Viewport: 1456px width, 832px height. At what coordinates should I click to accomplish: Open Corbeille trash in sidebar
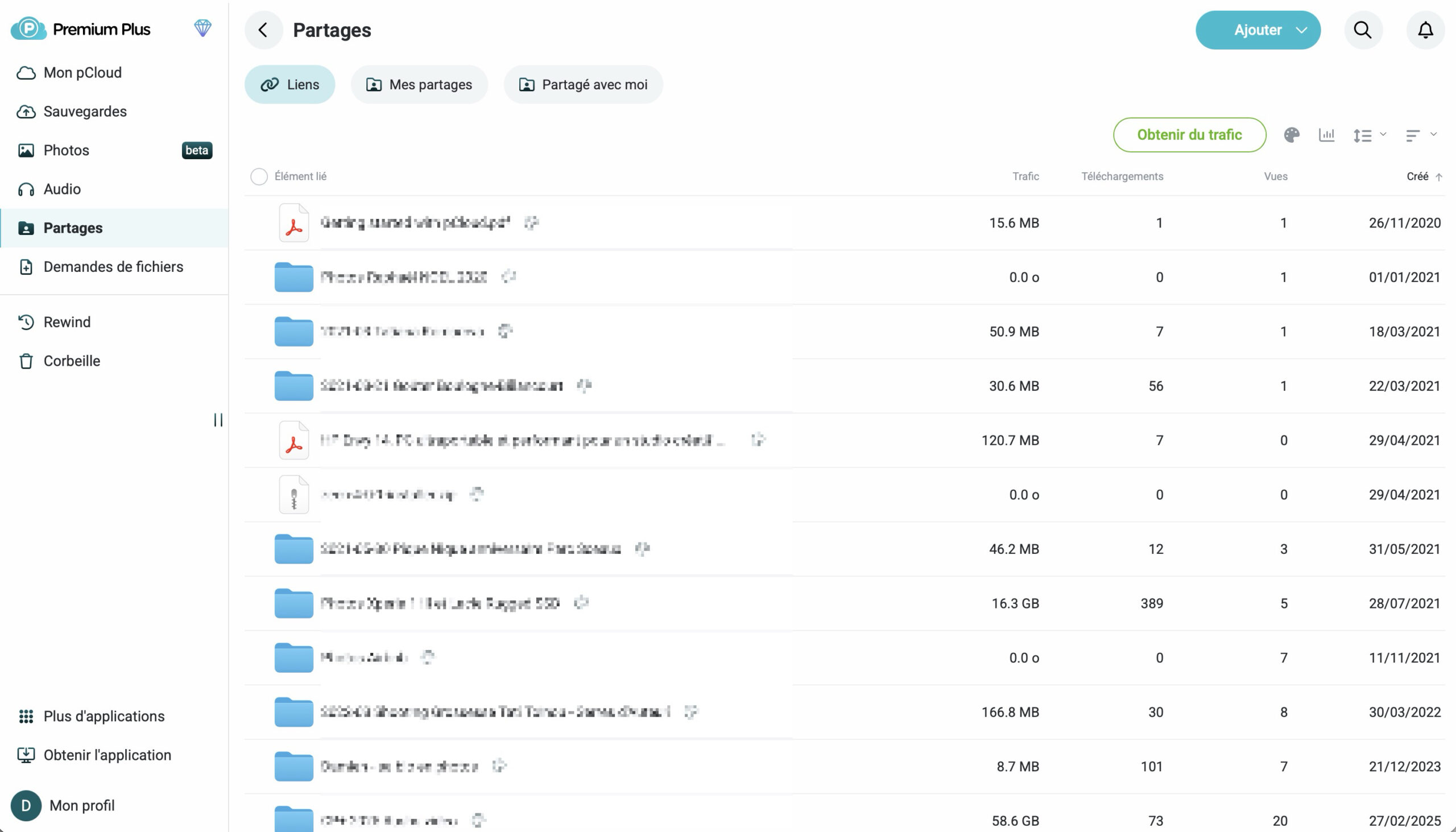[x=72, y=361]
